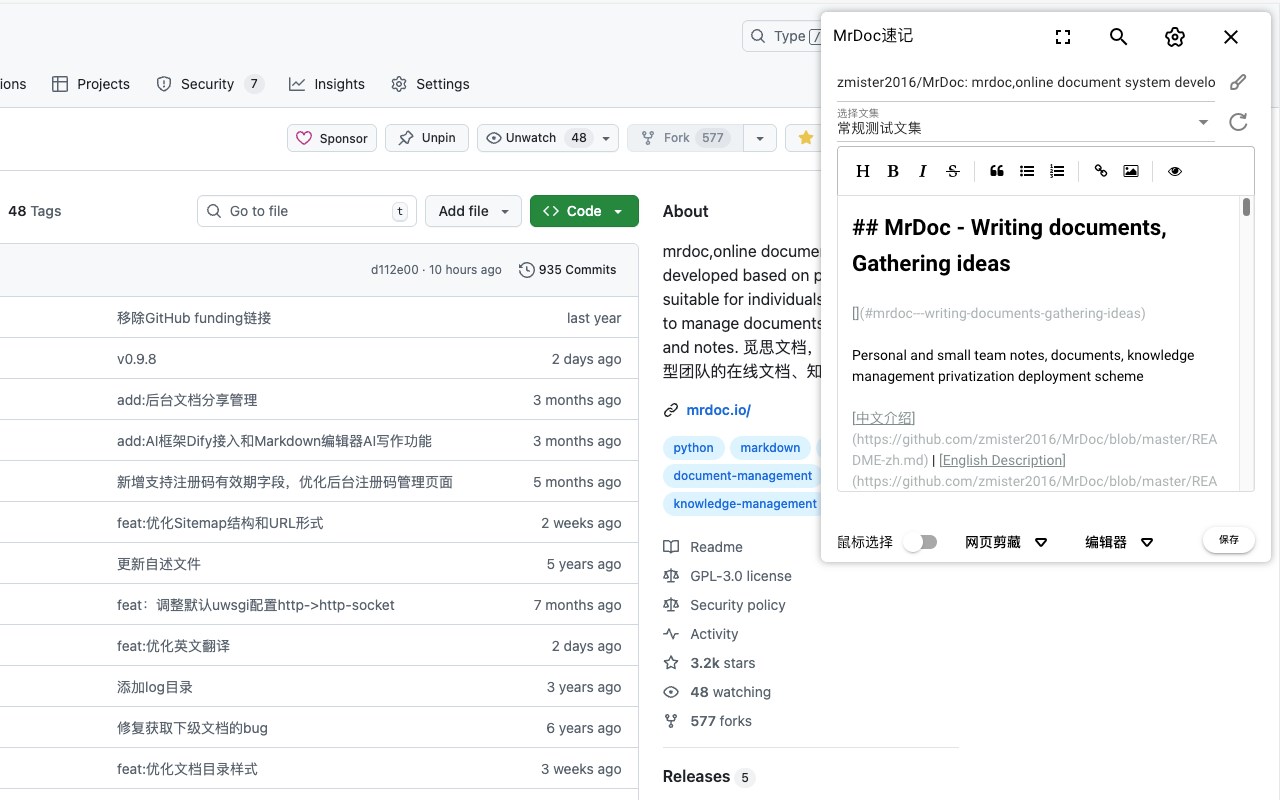This screenshot has width=1280, height=800.
Task: Open the green Code dropdown
Action: pyautogui.click(x=584, y=211)
